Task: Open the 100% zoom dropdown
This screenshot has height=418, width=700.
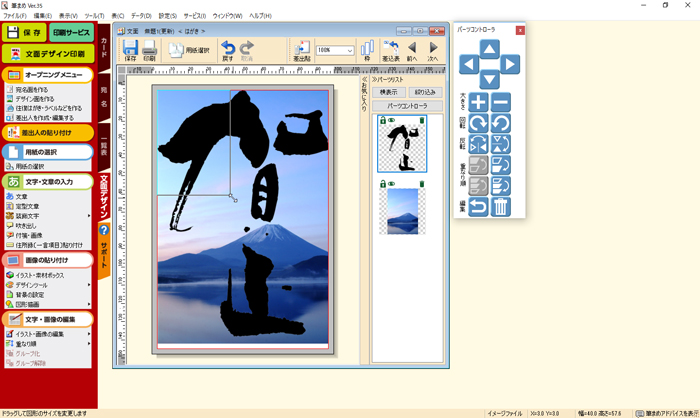Action: tap(348, 50)
